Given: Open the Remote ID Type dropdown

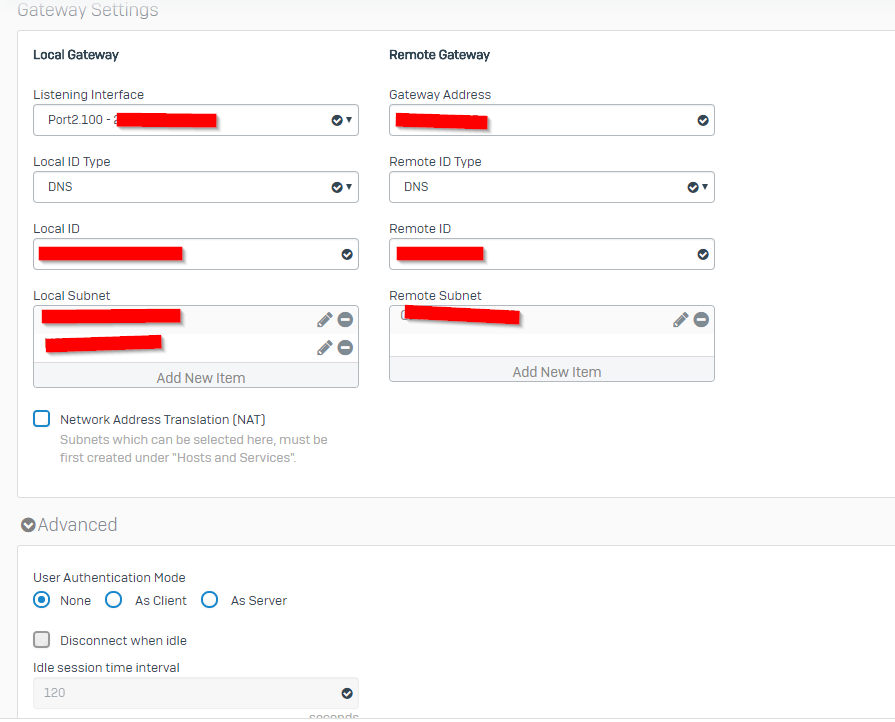Looking at the screenshot, I should click(x=551, y=187).
